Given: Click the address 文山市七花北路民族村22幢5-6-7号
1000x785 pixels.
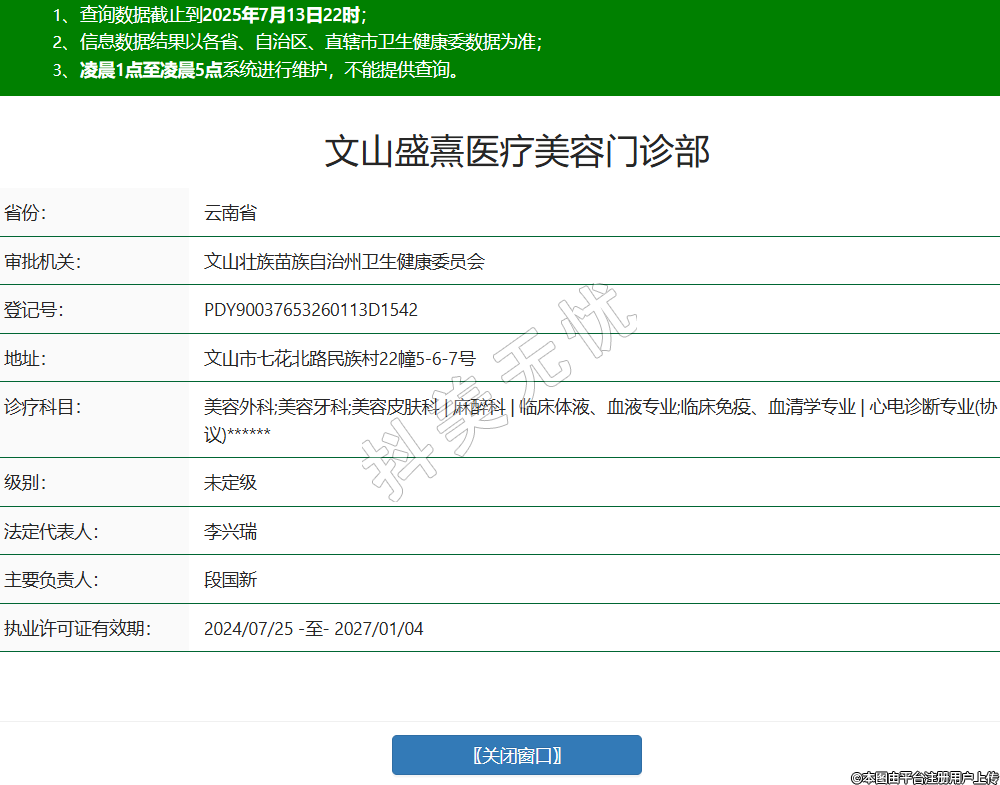Looking at the screenshot, I should pos(340,359).
